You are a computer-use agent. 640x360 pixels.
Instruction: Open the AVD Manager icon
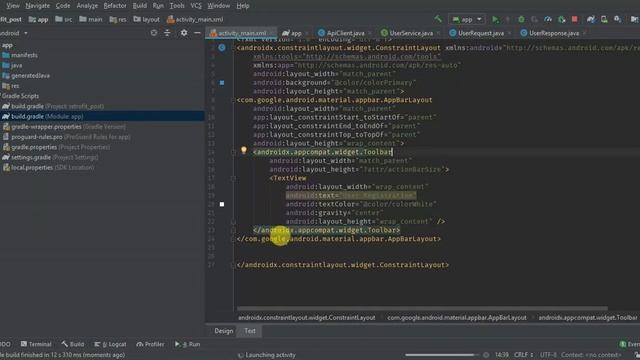coord(604,19)
